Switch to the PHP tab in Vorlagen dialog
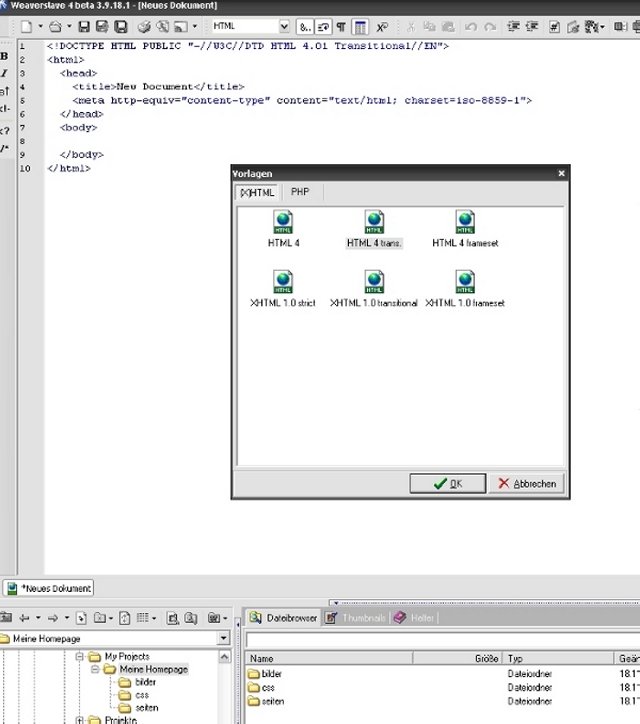 300,192
